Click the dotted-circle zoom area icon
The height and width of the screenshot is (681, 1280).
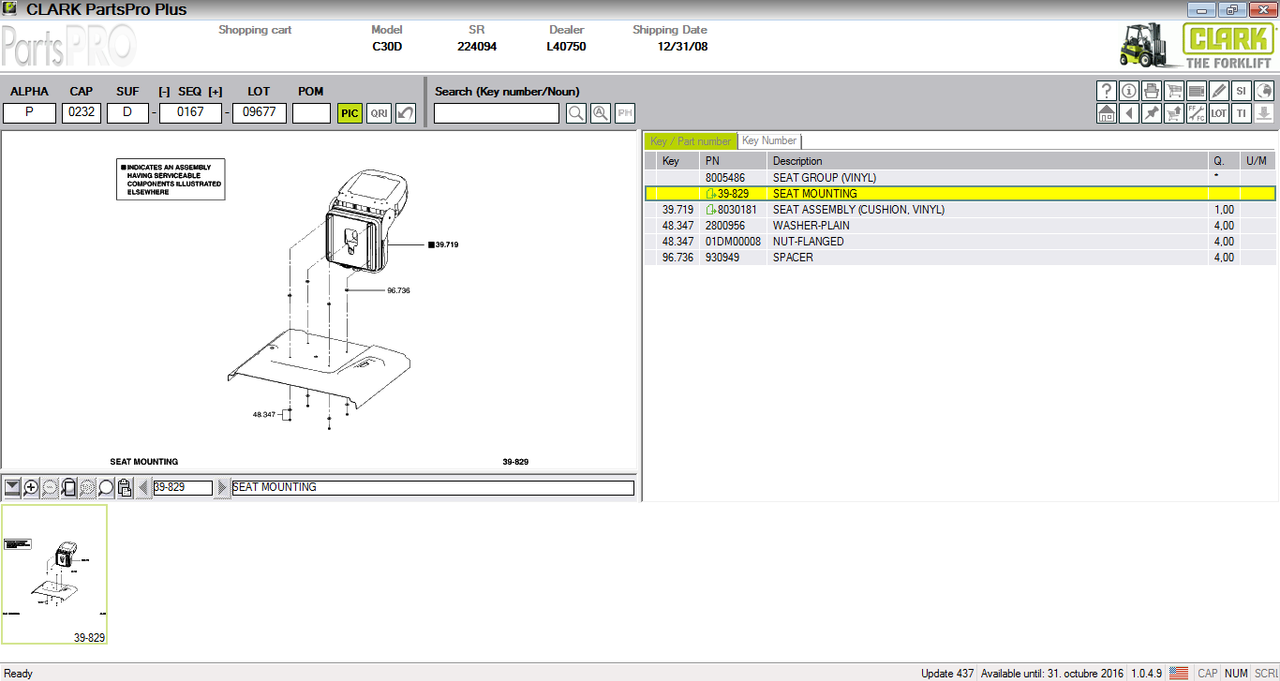coord(87,488)
